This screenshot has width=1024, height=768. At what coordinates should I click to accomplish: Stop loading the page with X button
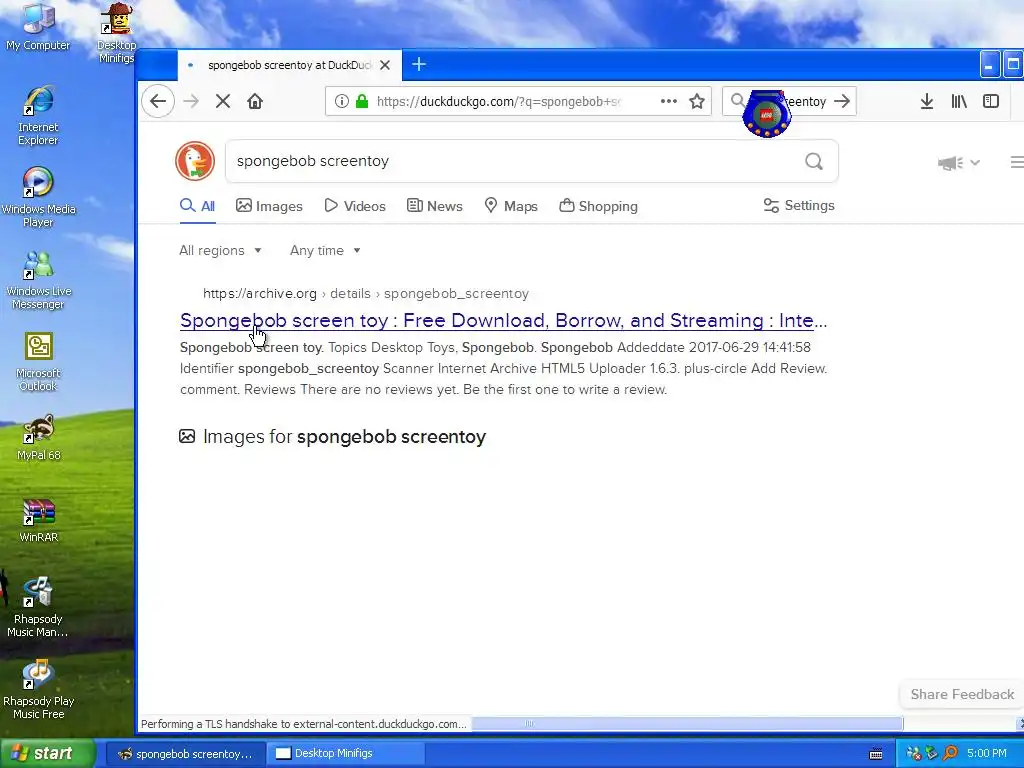click(223, 101)
